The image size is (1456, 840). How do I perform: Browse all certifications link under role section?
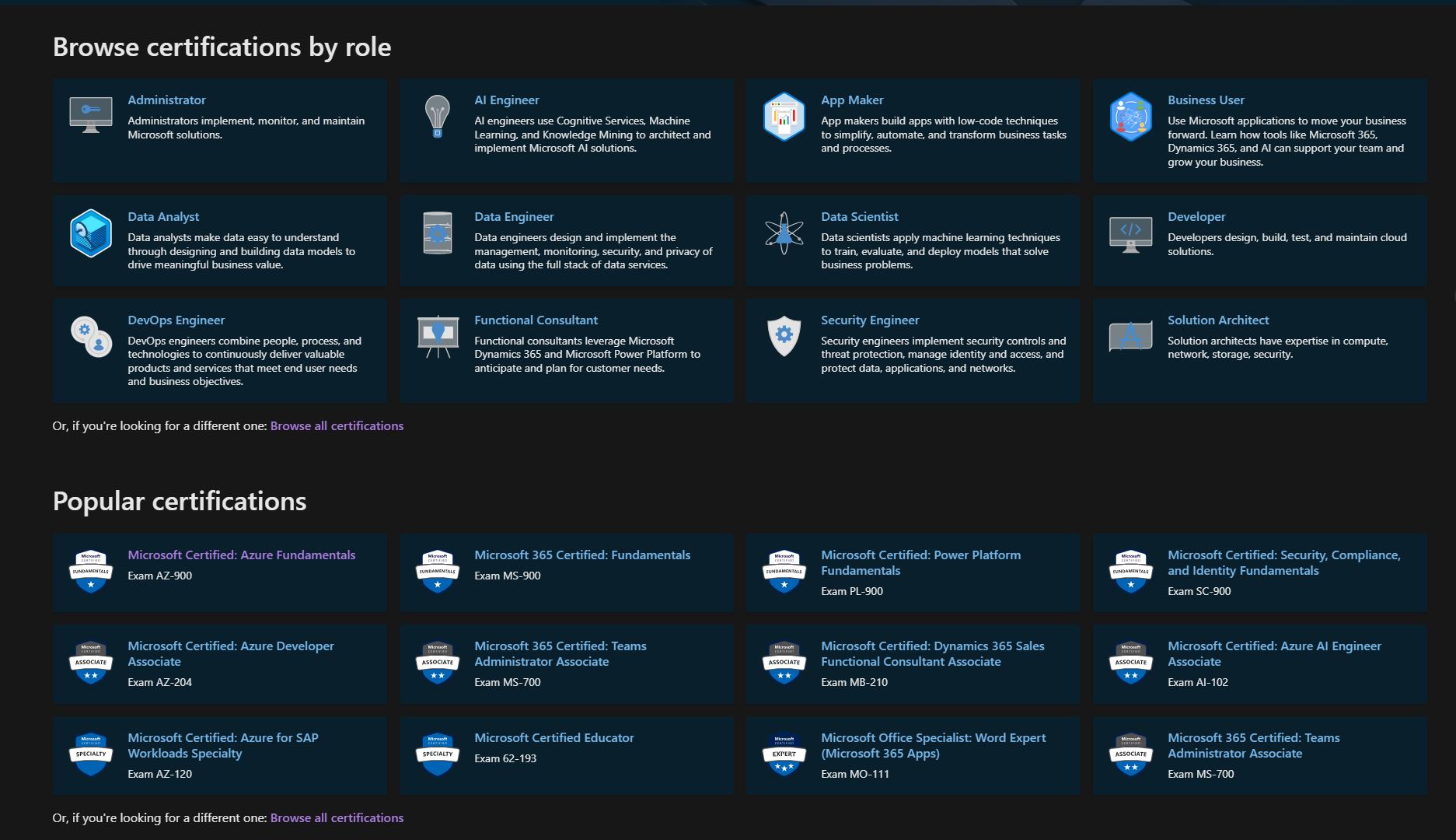pos(337,426)
